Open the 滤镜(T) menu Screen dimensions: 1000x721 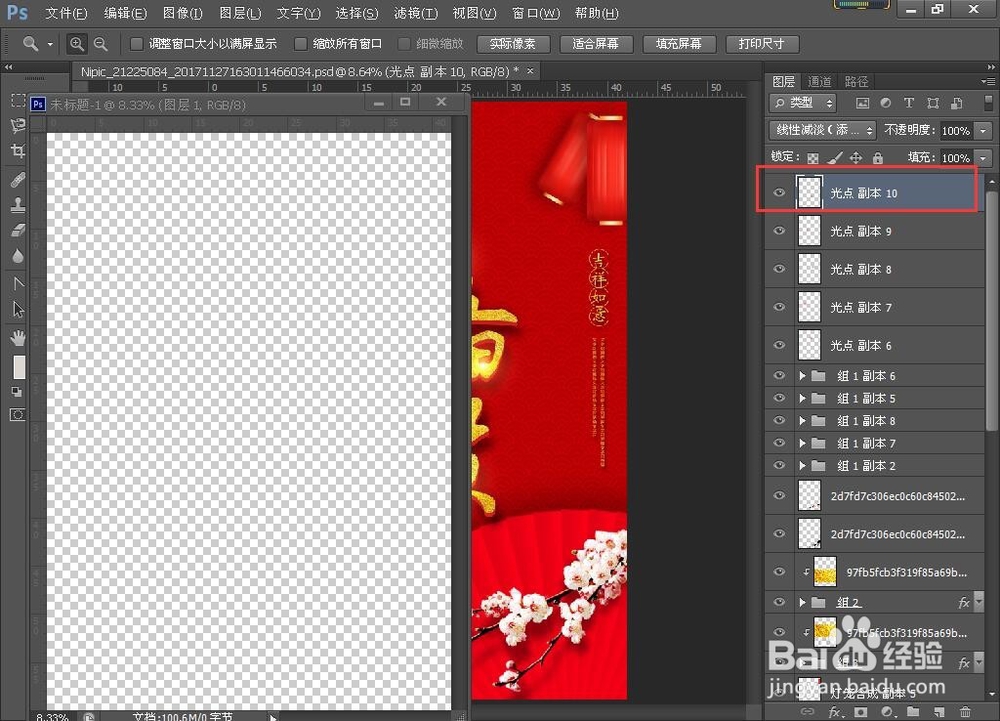[415, 13]
